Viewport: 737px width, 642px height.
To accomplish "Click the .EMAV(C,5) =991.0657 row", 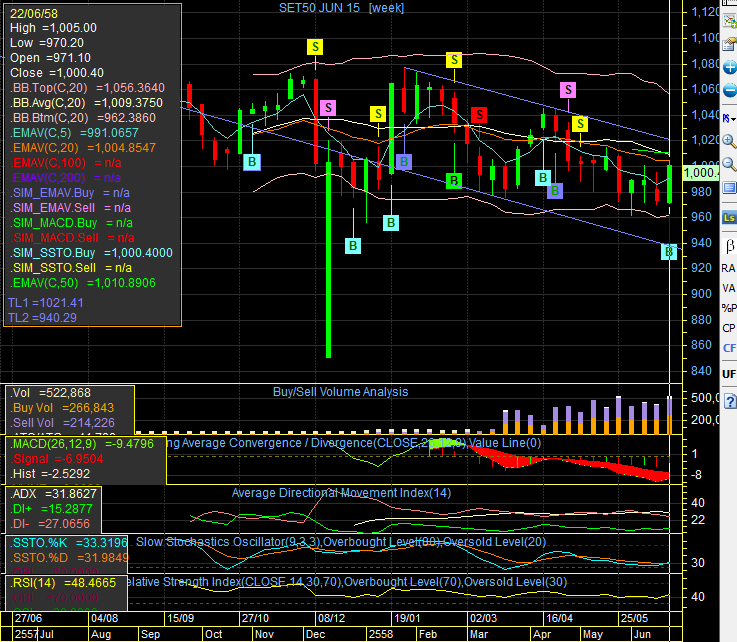I will tap(74, 133).
